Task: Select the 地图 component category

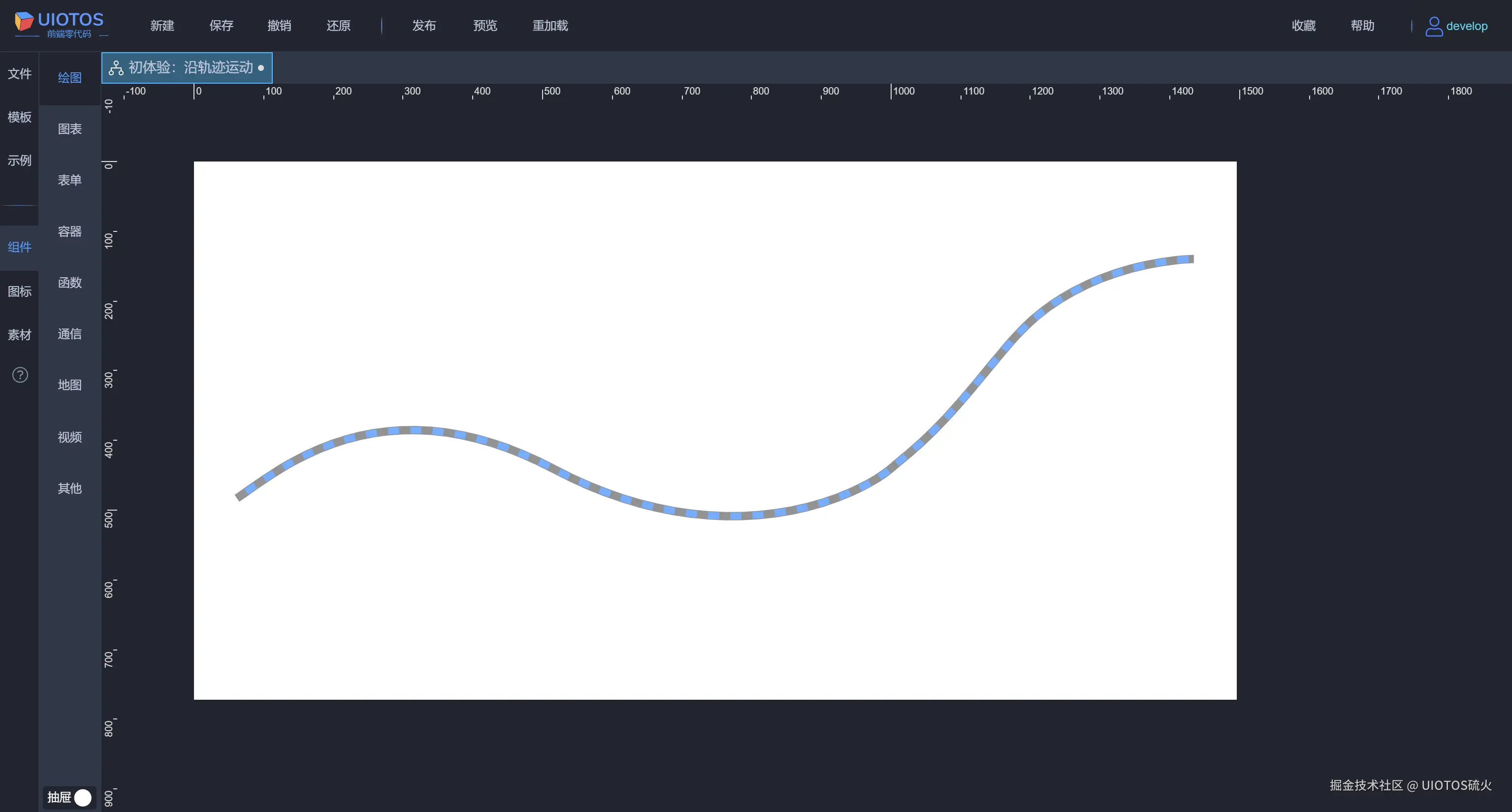Action: [70, 385]
